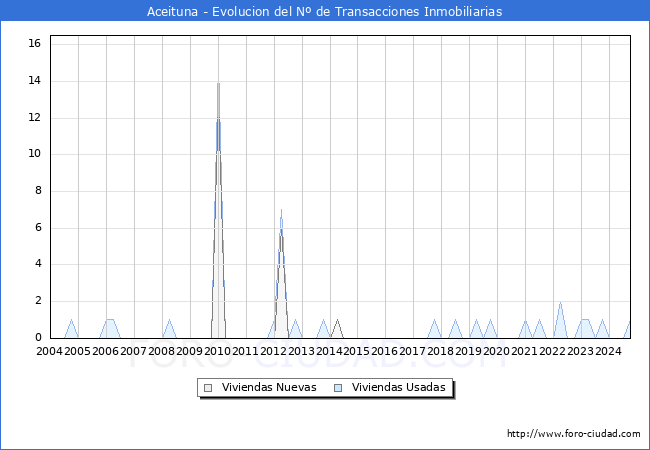Click the Viviendas Usadas legend swatch
The height and width of the screenshot is (450, 650).
(338, 388)
